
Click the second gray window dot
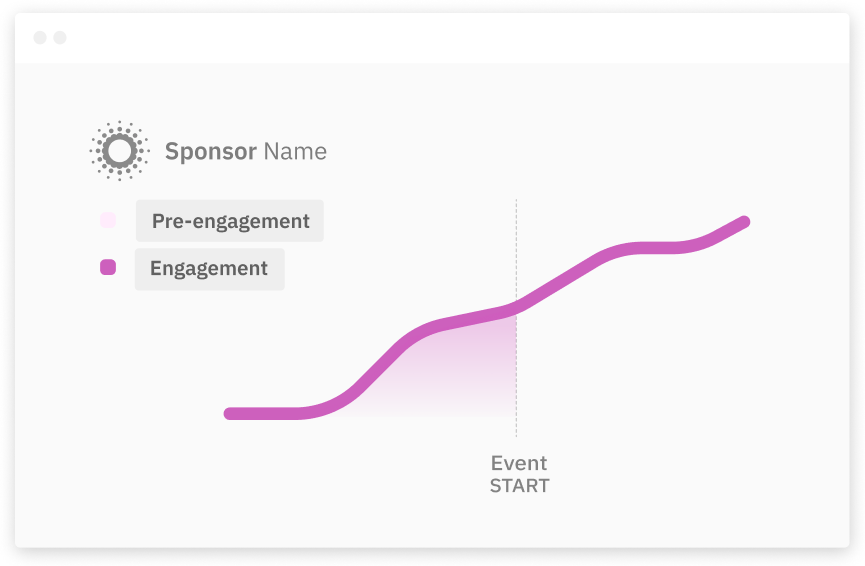click(60, 38)
